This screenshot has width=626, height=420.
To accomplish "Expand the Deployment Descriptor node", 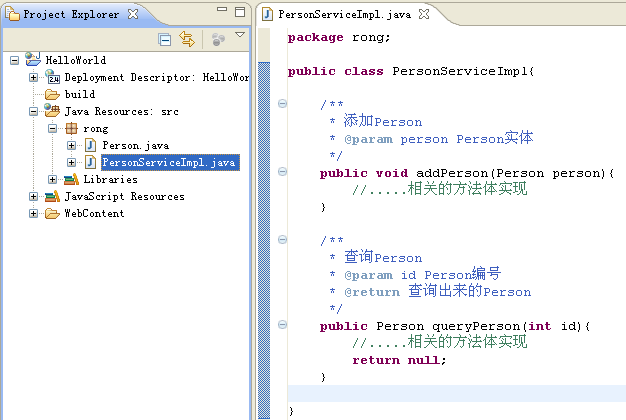I will (34, 77).
